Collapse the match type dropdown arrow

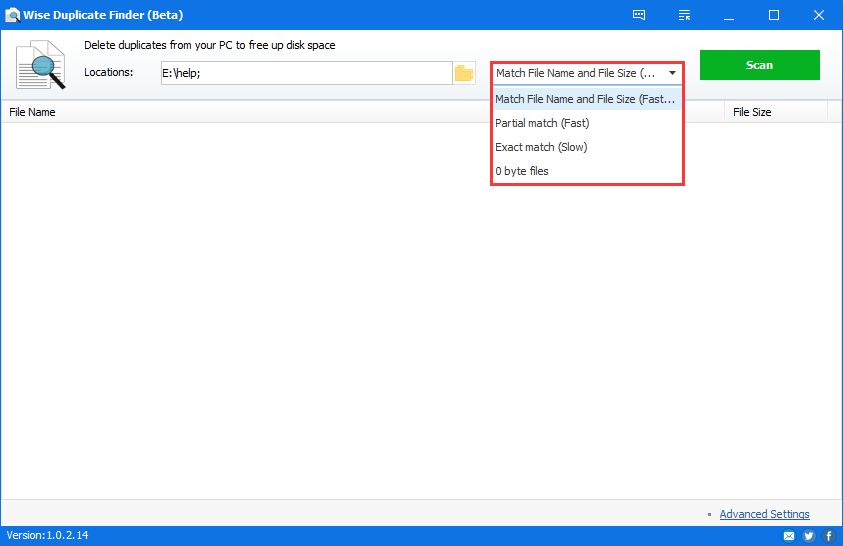pyautogui.click(x=672, y=73)
